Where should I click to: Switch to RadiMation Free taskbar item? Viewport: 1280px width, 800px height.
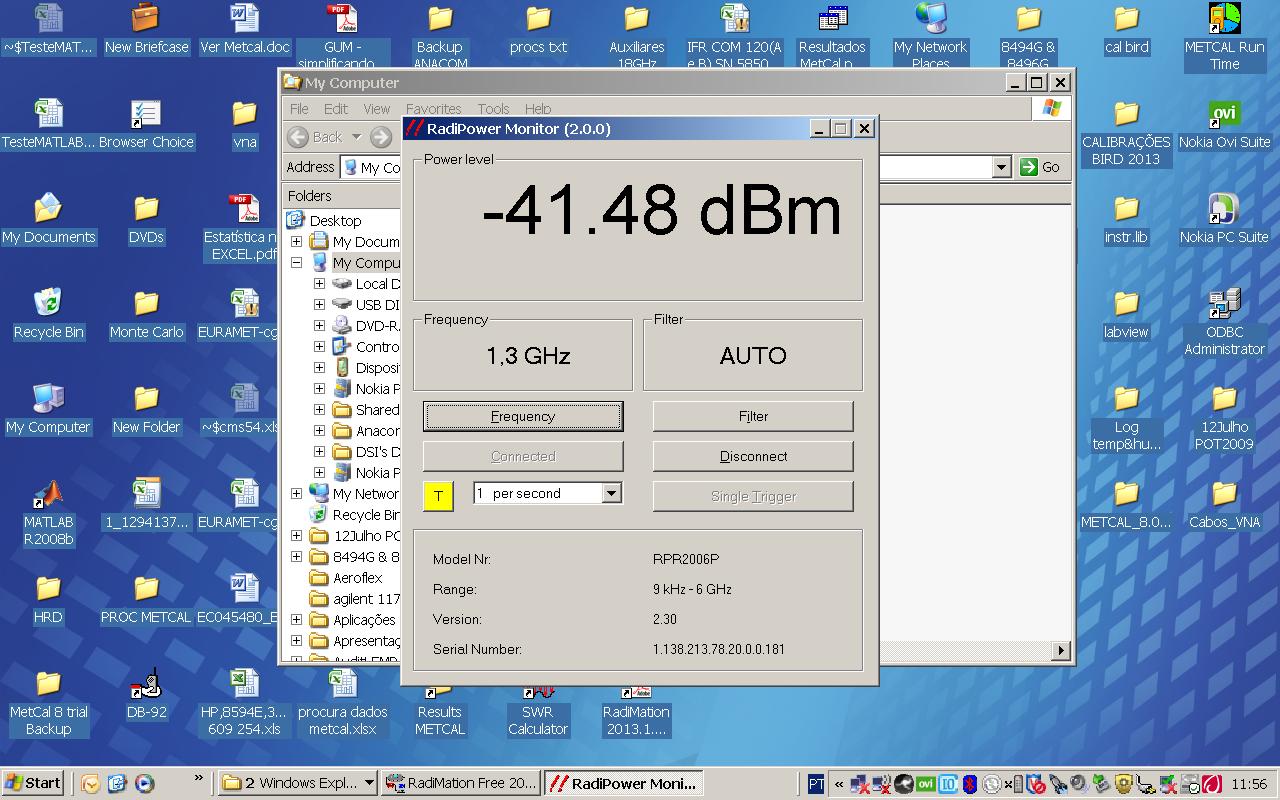tap(462, 783)
